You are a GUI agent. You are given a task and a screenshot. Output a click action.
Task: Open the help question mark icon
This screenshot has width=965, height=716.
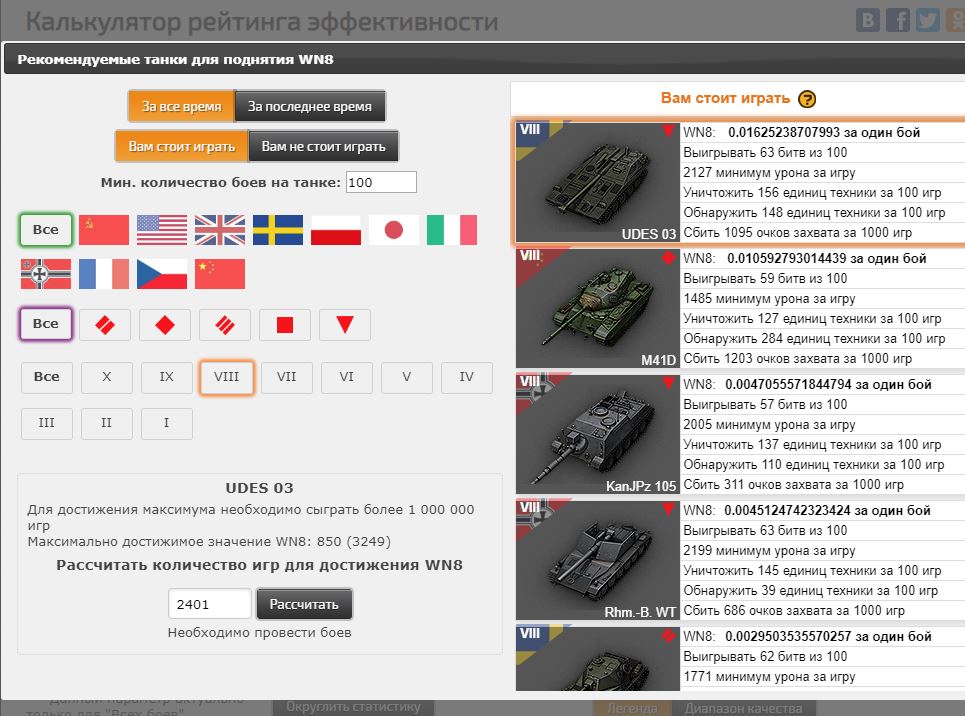(x=807, y=99)
